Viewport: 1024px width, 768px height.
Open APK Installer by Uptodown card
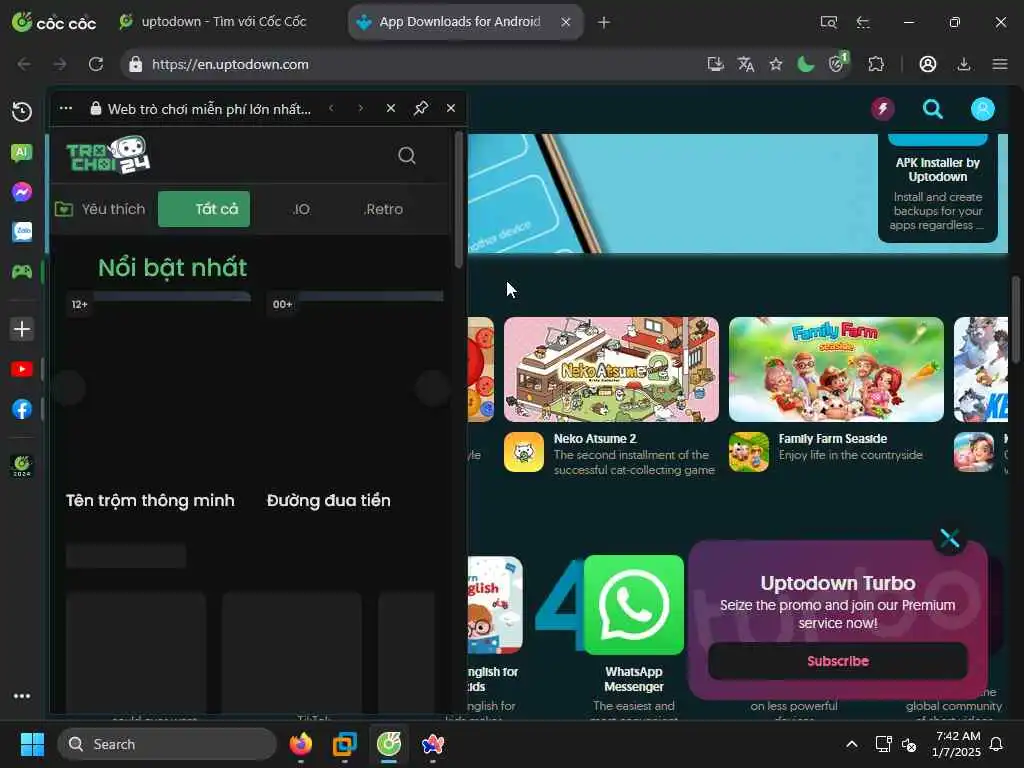(937, 188)
